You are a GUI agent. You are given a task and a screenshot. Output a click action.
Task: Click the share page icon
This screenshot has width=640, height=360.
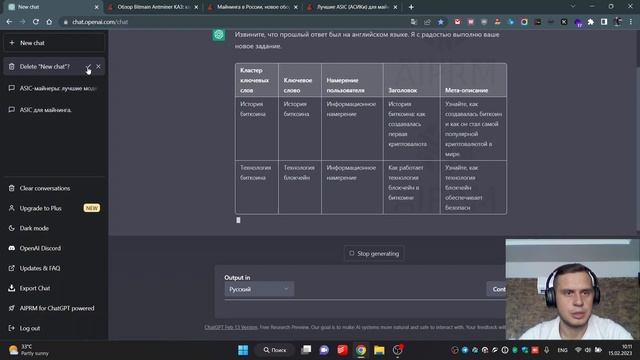click(x=427, y=22)
